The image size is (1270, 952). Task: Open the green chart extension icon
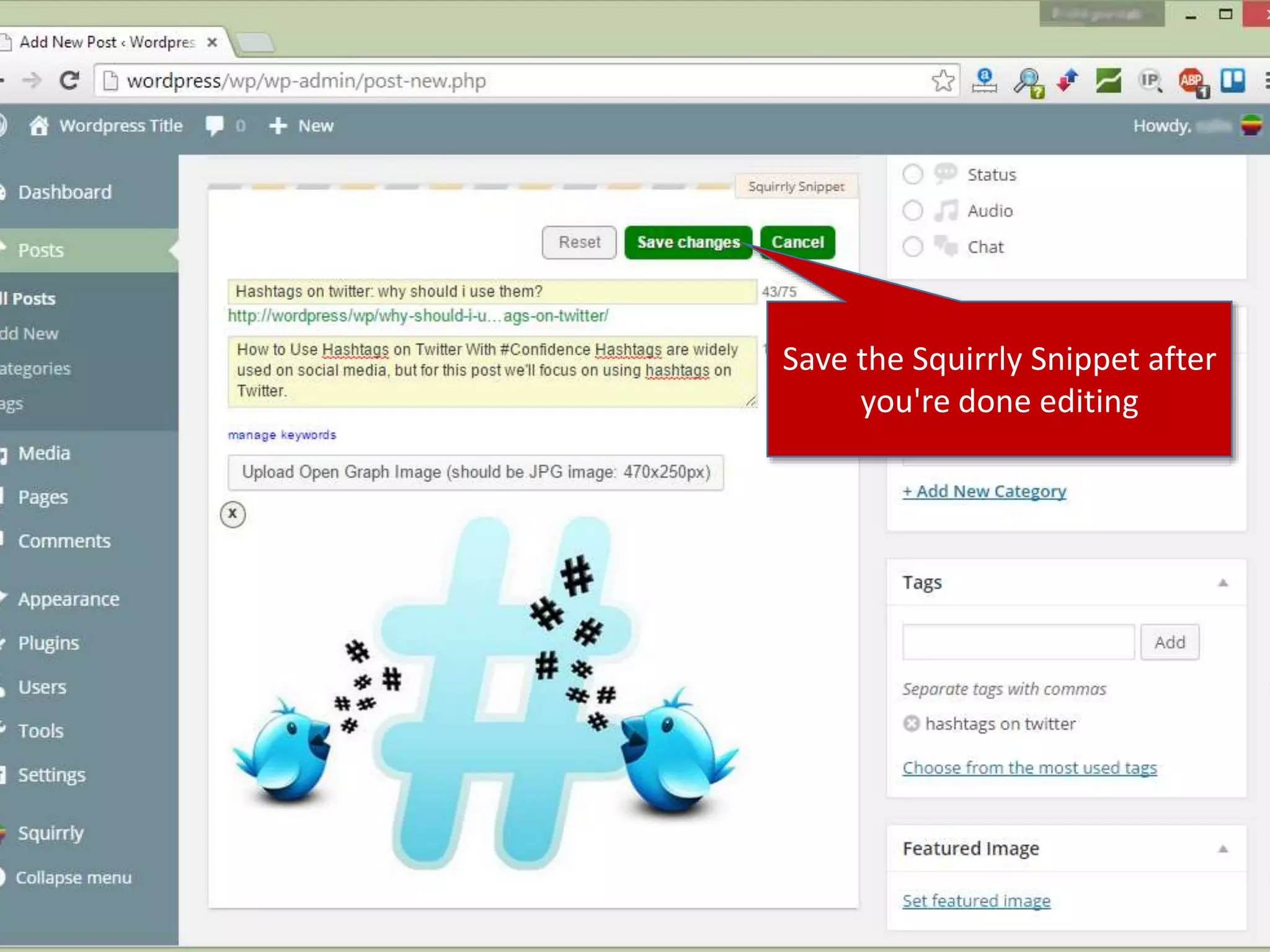point(1108,81)
